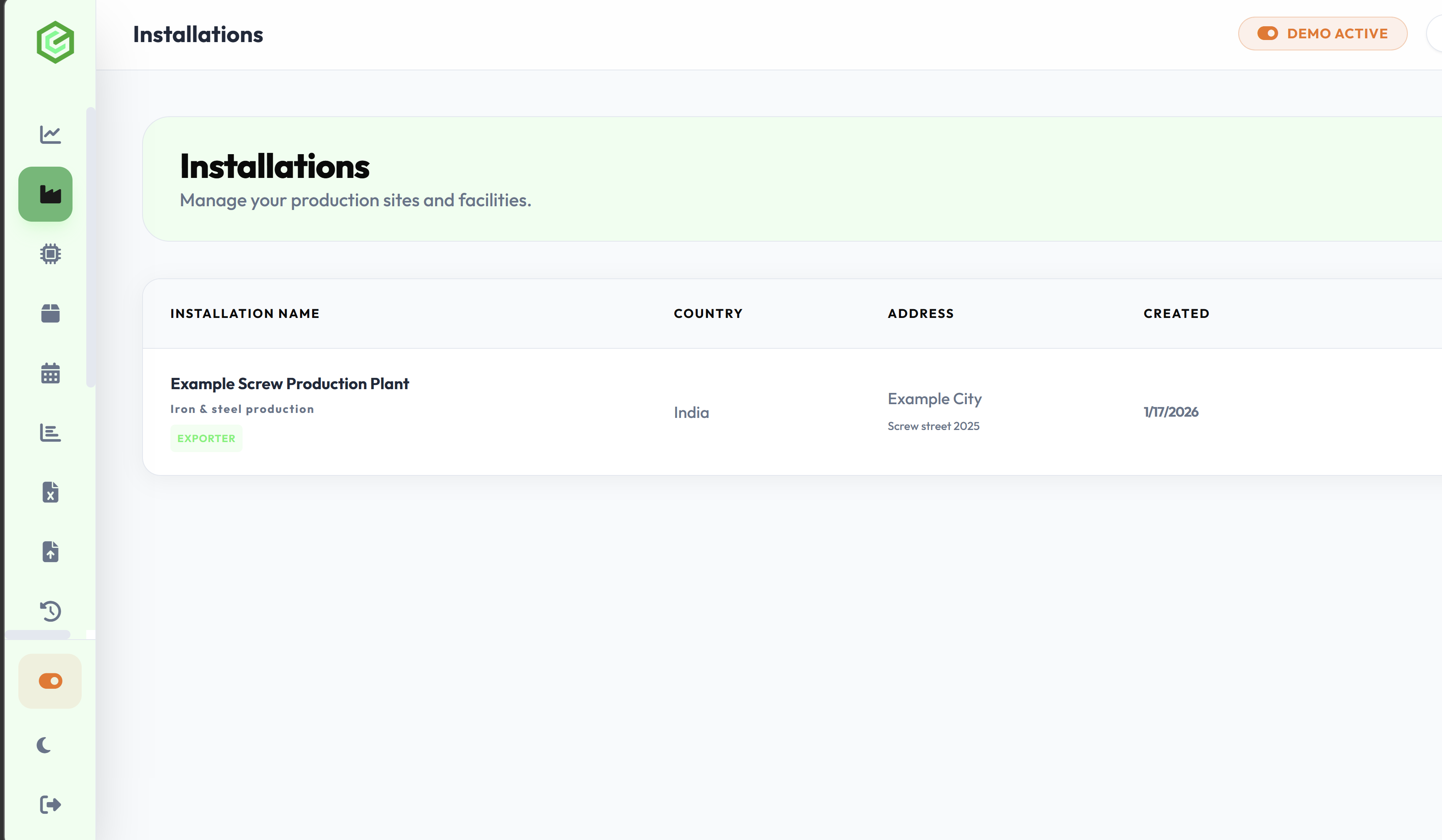Click the logout arrow icon
This screenshot has width=1442, height=840.
click(x=50, y=803)
